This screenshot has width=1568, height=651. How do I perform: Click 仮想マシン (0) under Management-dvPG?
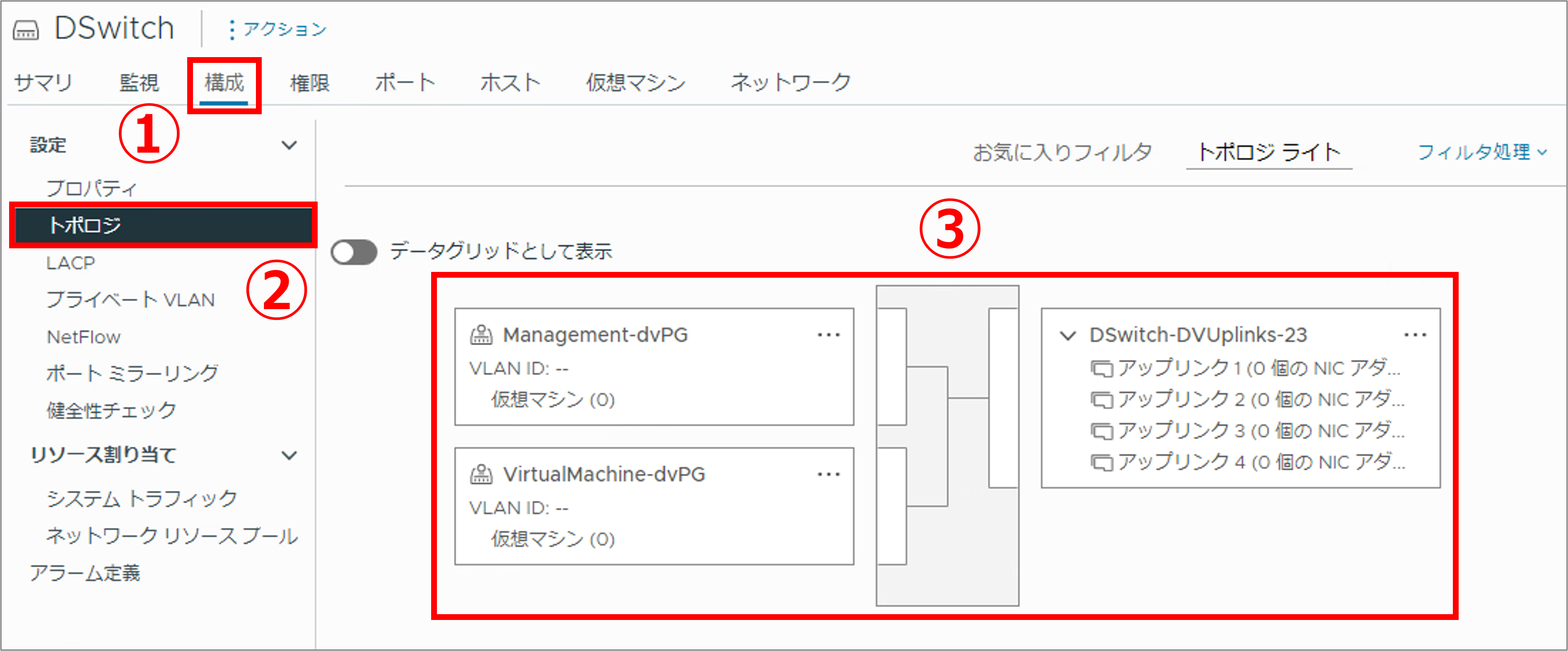pyautogui.click(x=553, y=399)
